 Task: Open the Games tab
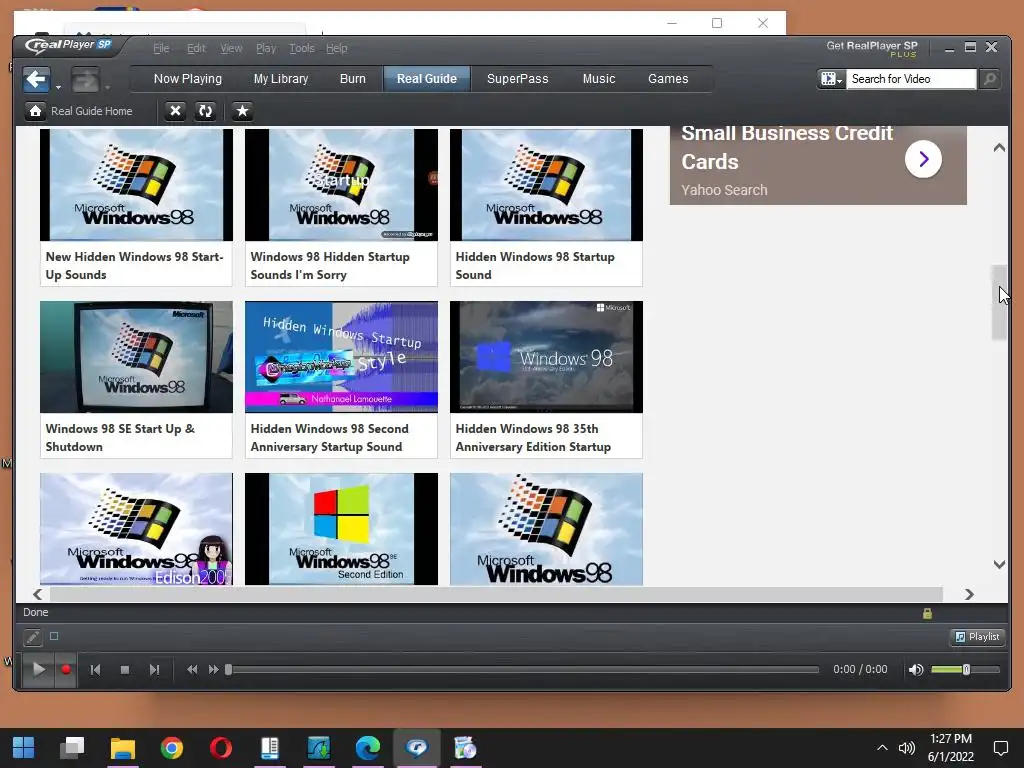[x=668, y=78]
